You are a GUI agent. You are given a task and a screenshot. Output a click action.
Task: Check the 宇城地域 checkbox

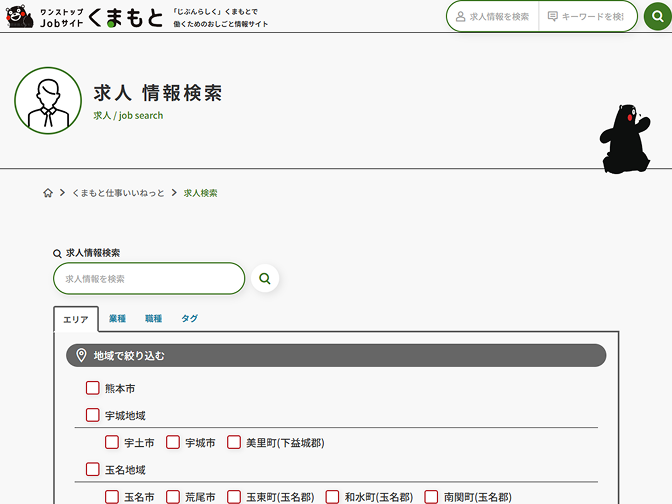pyautogui.click(x=93, y=415)
